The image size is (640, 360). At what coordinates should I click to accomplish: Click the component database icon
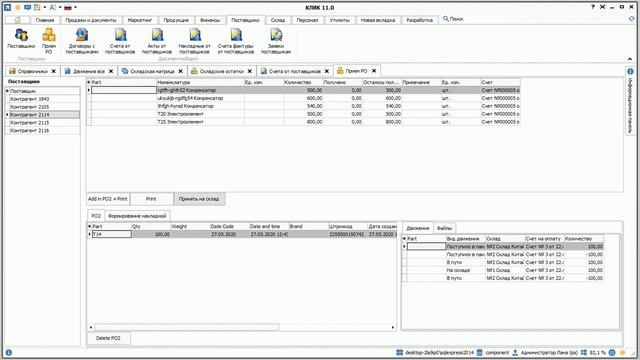(x=480, y=352)
